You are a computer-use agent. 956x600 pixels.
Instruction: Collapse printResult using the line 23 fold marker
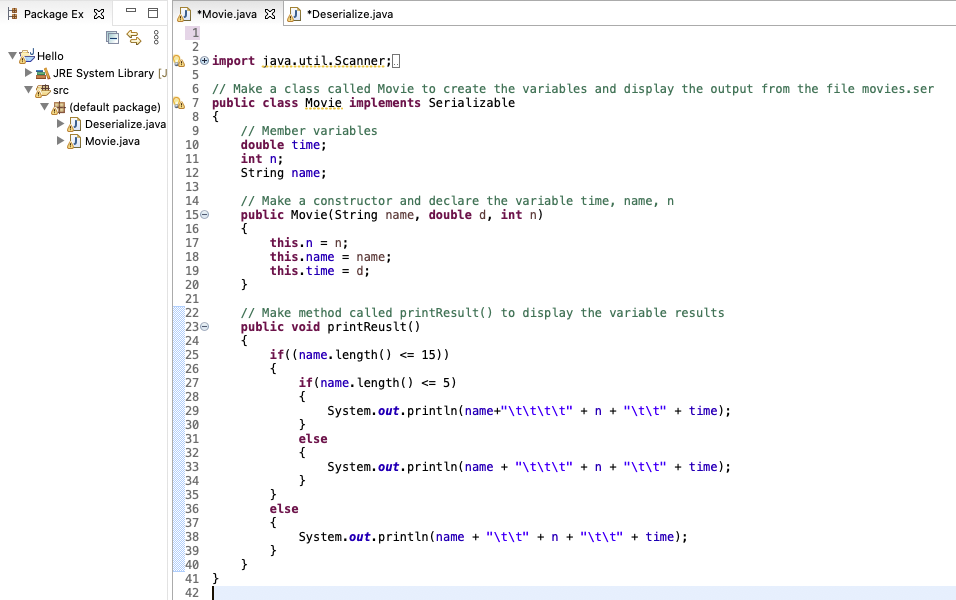click(205, 327)
